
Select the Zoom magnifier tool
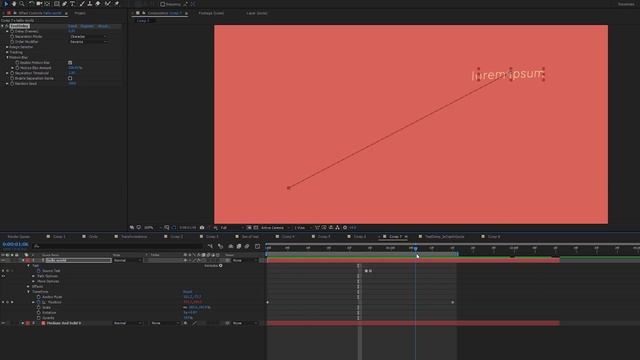click(x=22, y=4)
